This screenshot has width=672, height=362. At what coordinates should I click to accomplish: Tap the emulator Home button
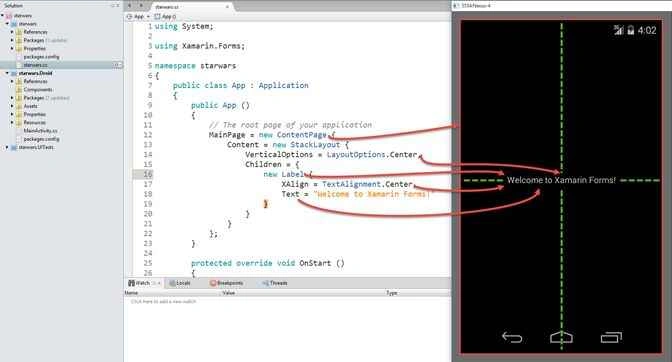click(561, 337)
